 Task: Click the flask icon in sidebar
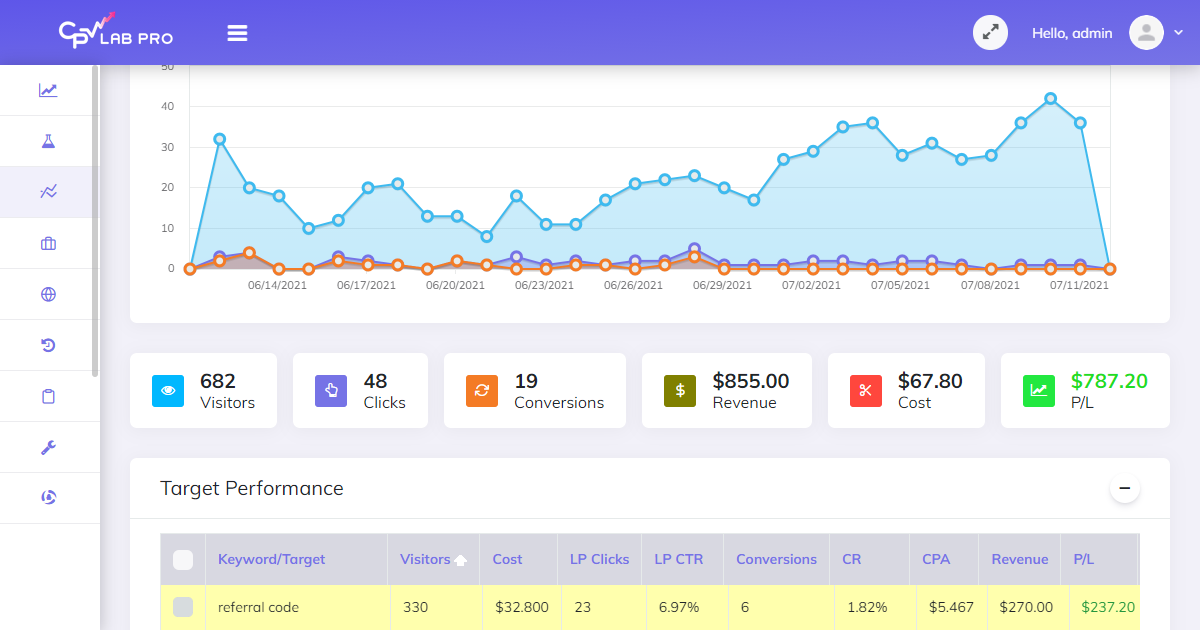(48, 141)
